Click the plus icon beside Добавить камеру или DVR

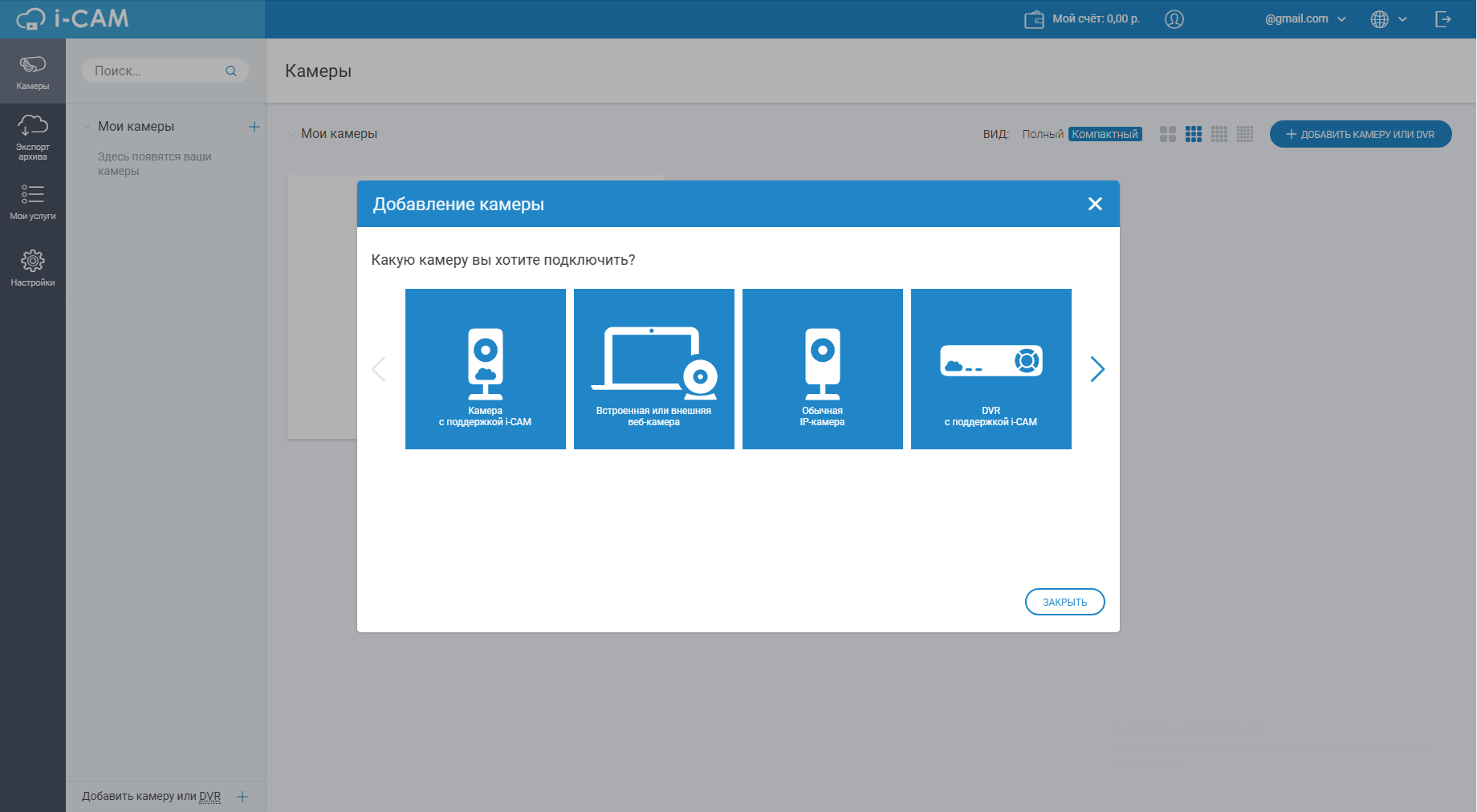point(242,797)
